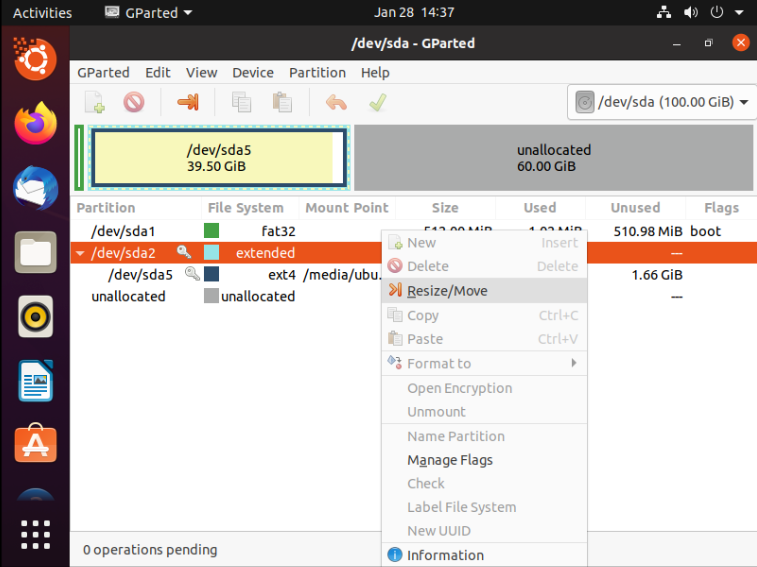Open the Partition menu

tap(317, 72)
